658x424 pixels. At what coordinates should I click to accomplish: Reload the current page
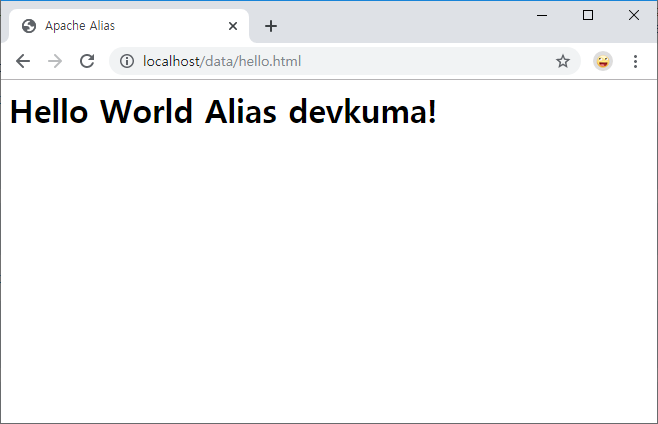(87, 61)
